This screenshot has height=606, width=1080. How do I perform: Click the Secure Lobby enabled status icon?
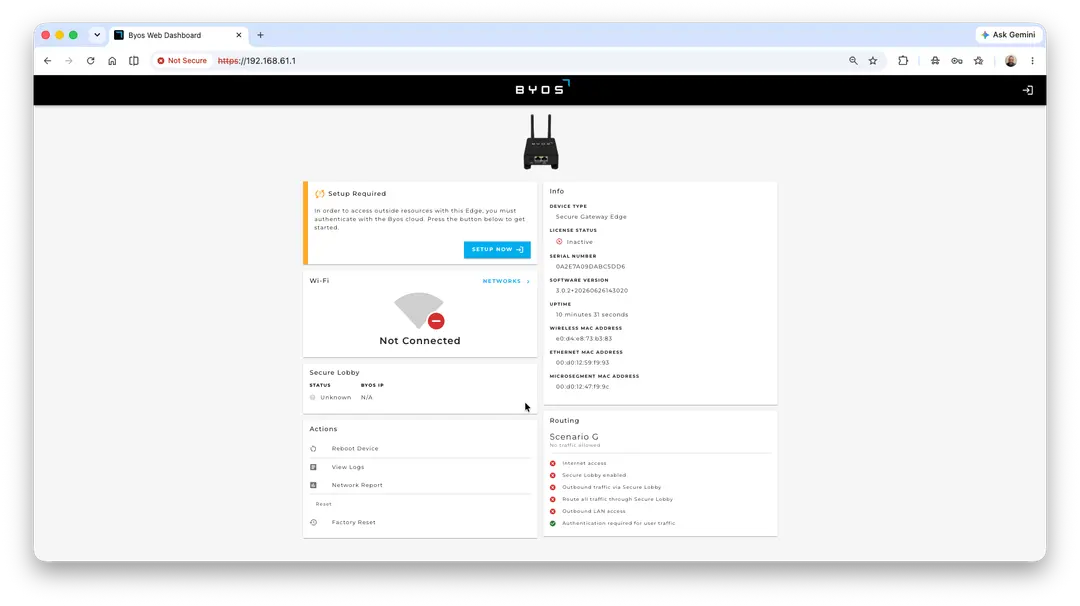[552, 475]
